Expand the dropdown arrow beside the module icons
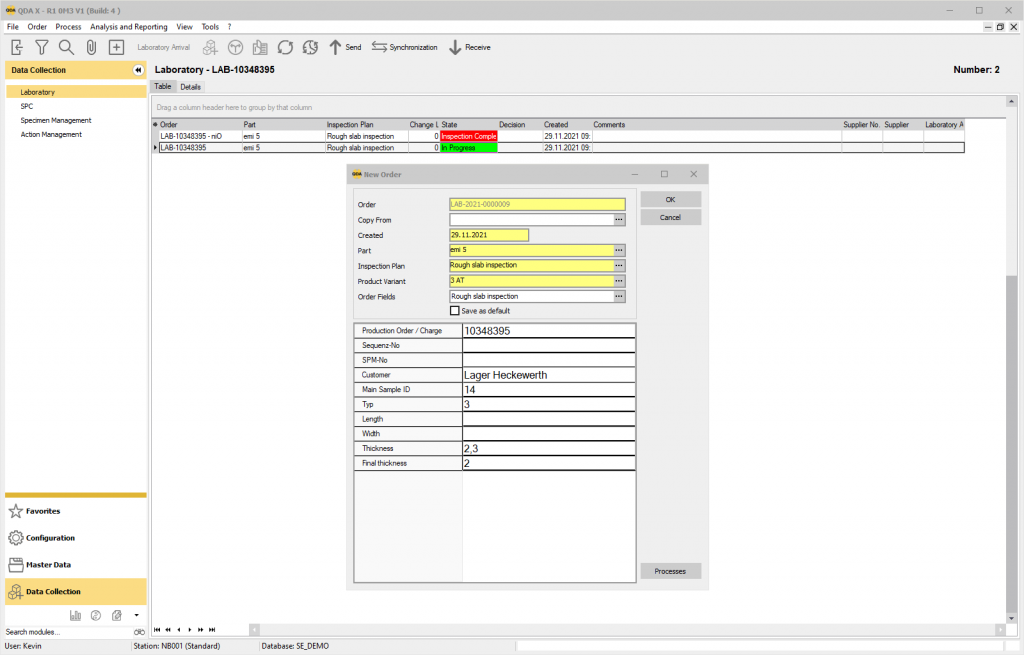 (x=137, y=616)
